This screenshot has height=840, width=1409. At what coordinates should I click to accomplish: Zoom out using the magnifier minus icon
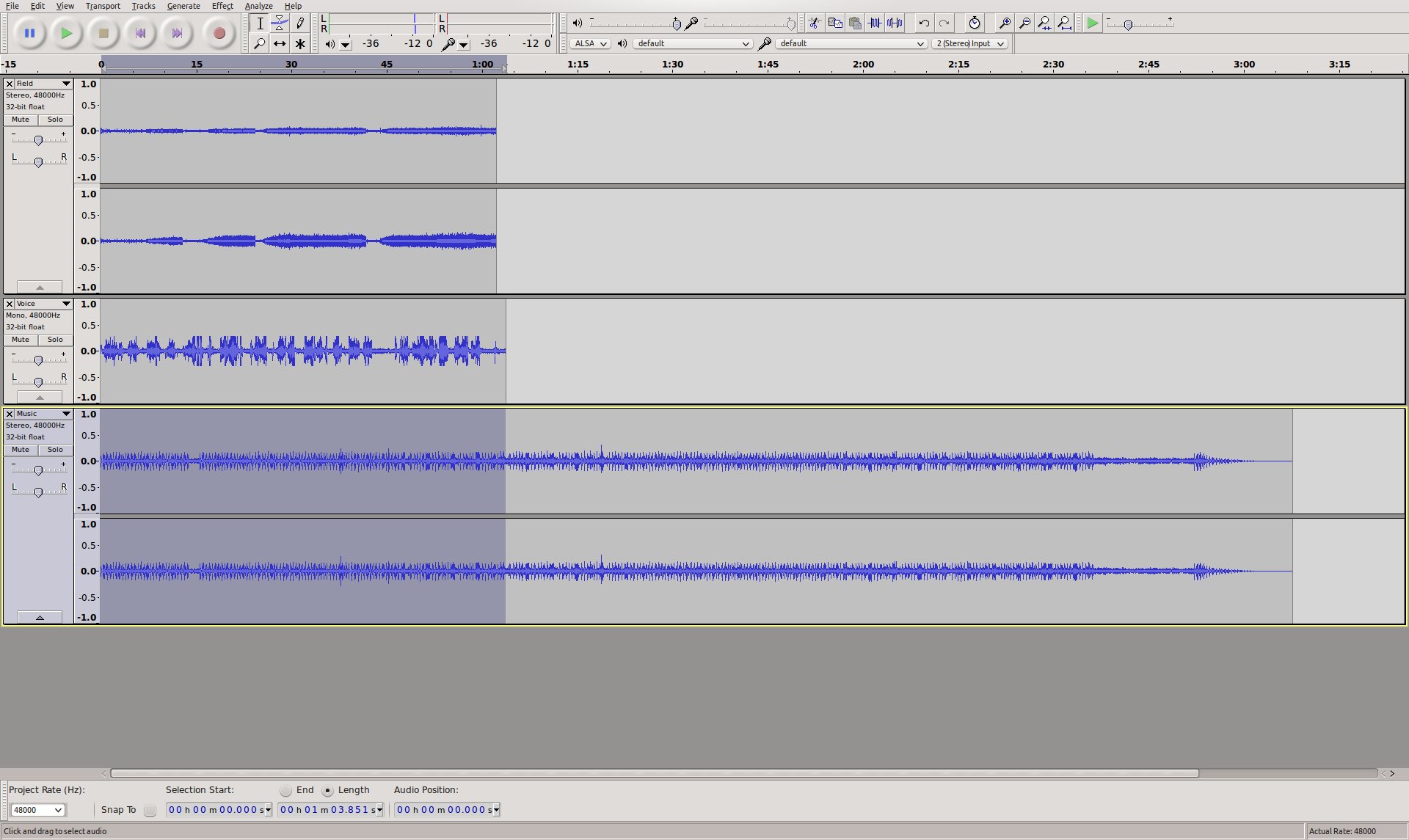(1024, 23)
